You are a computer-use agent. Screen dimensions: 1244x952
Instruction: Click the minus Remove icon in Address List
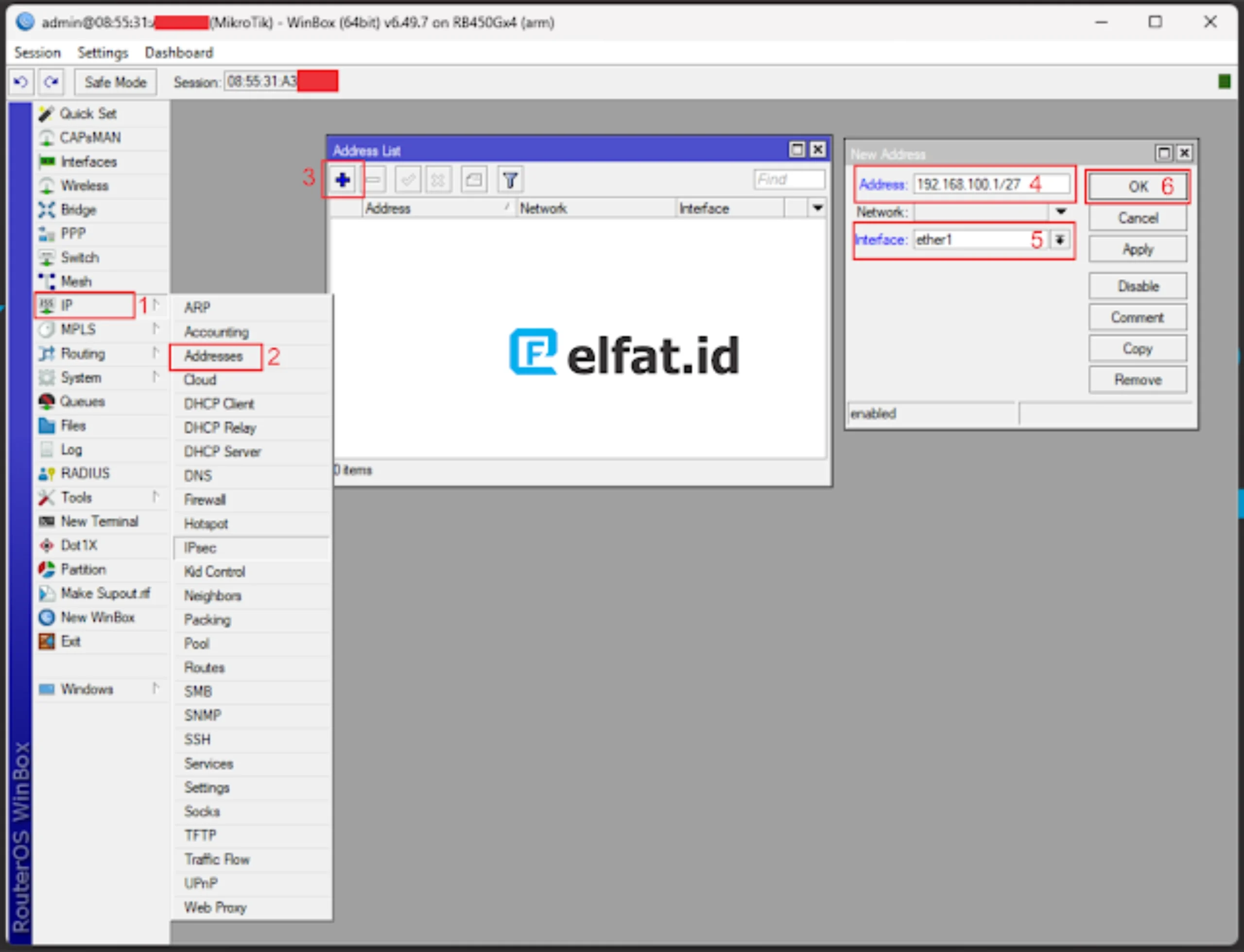[x=374, y=180]
